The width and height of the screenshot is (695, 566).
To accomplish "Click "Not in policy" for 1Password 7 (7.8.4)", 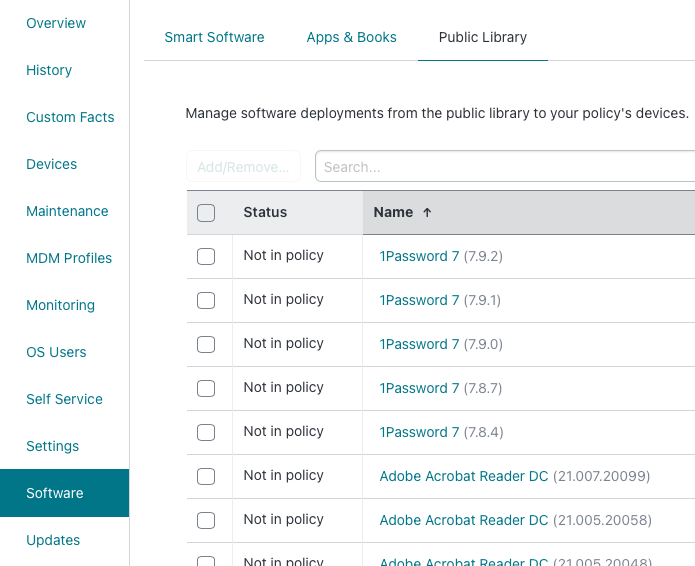I will [284, 431].
